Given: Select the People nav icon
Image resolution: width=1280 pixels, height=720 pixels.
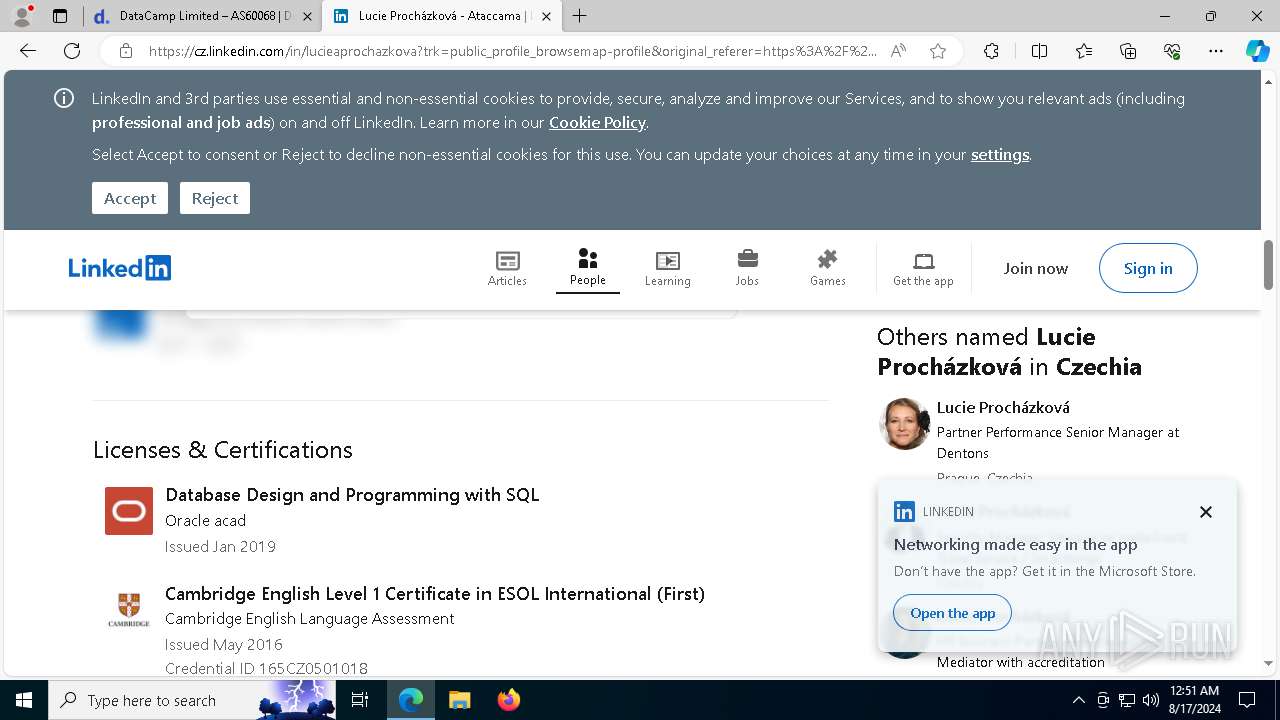Looking at the screenshot, I should (588, 259).
